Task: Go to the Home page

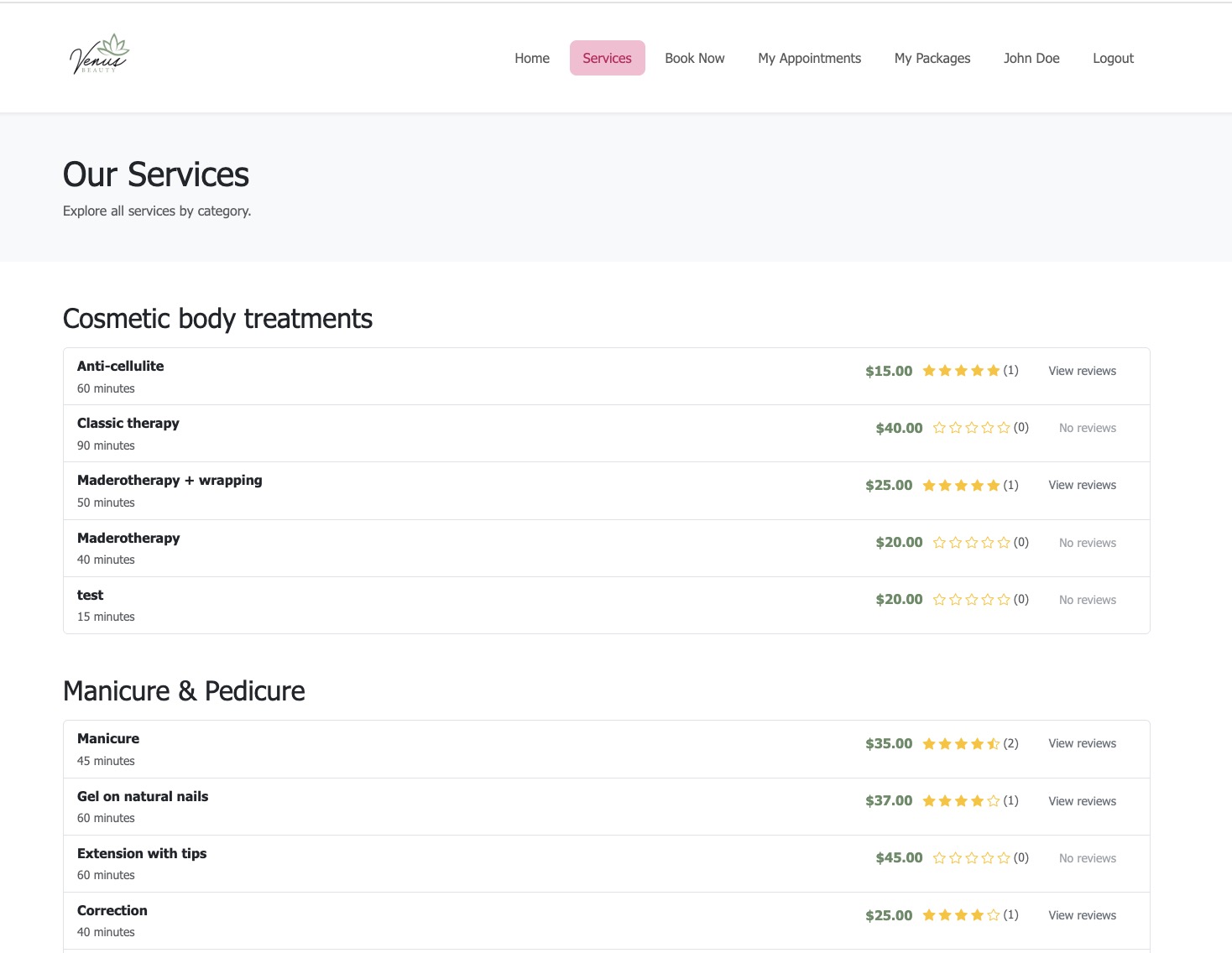Action: [532, 58]
